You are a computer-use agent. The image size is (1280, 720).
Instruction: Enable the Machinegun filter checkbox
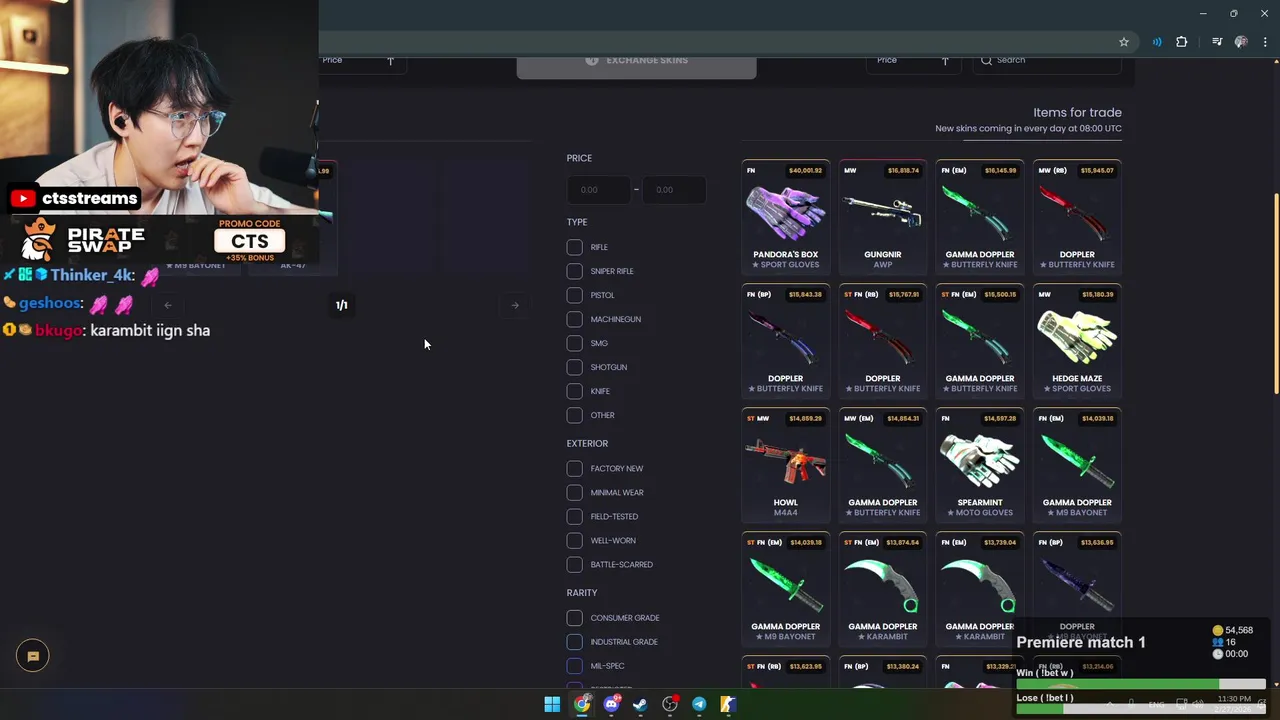(x=574, y=319)
